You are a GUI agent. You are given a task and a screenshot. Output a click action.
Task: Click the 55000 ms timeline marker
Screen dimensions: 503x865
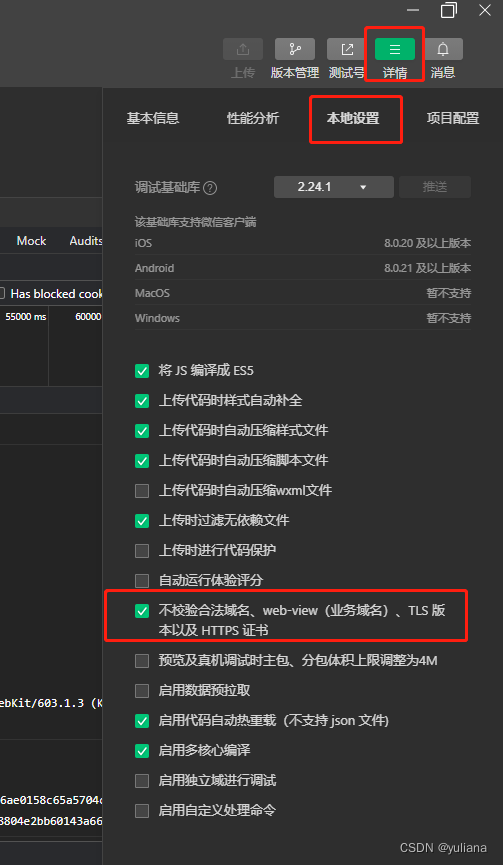[x=25, y=317]
